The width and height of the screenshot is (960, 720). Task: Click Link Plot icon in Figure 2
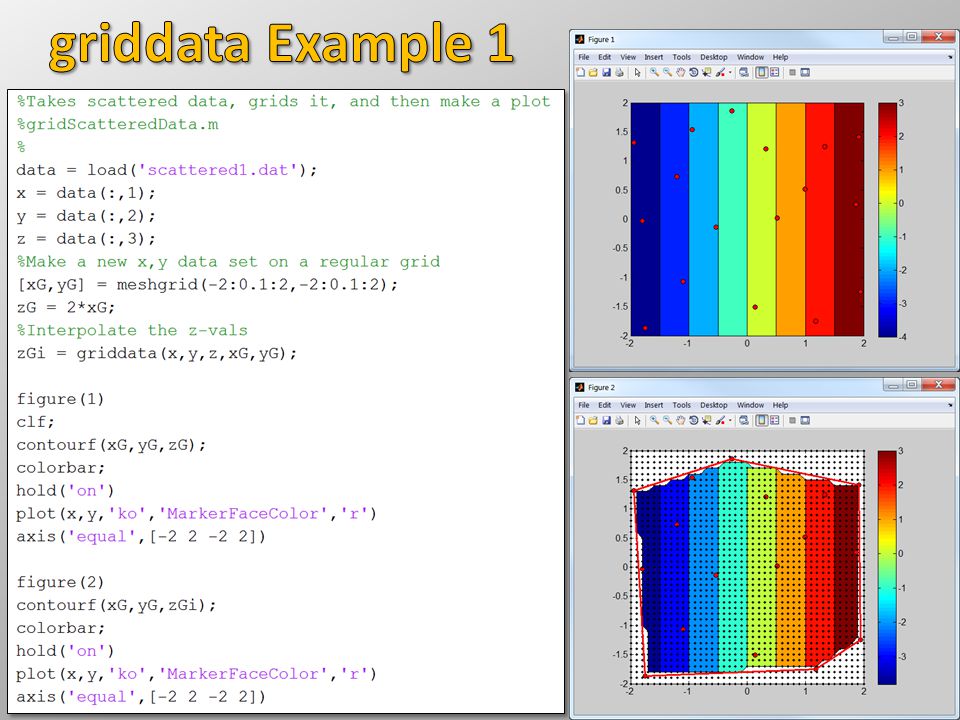(744, 421)
